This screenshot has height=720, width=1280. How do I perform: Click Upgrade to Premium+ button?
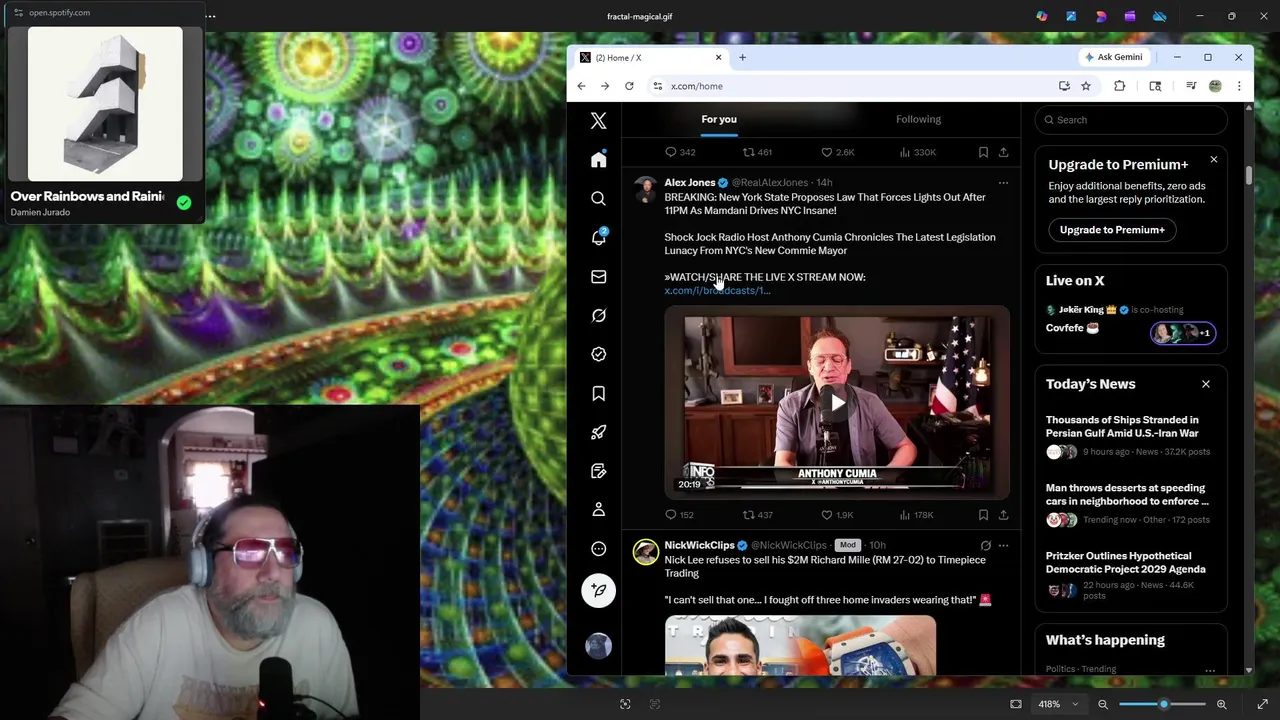coord(1112,230)
